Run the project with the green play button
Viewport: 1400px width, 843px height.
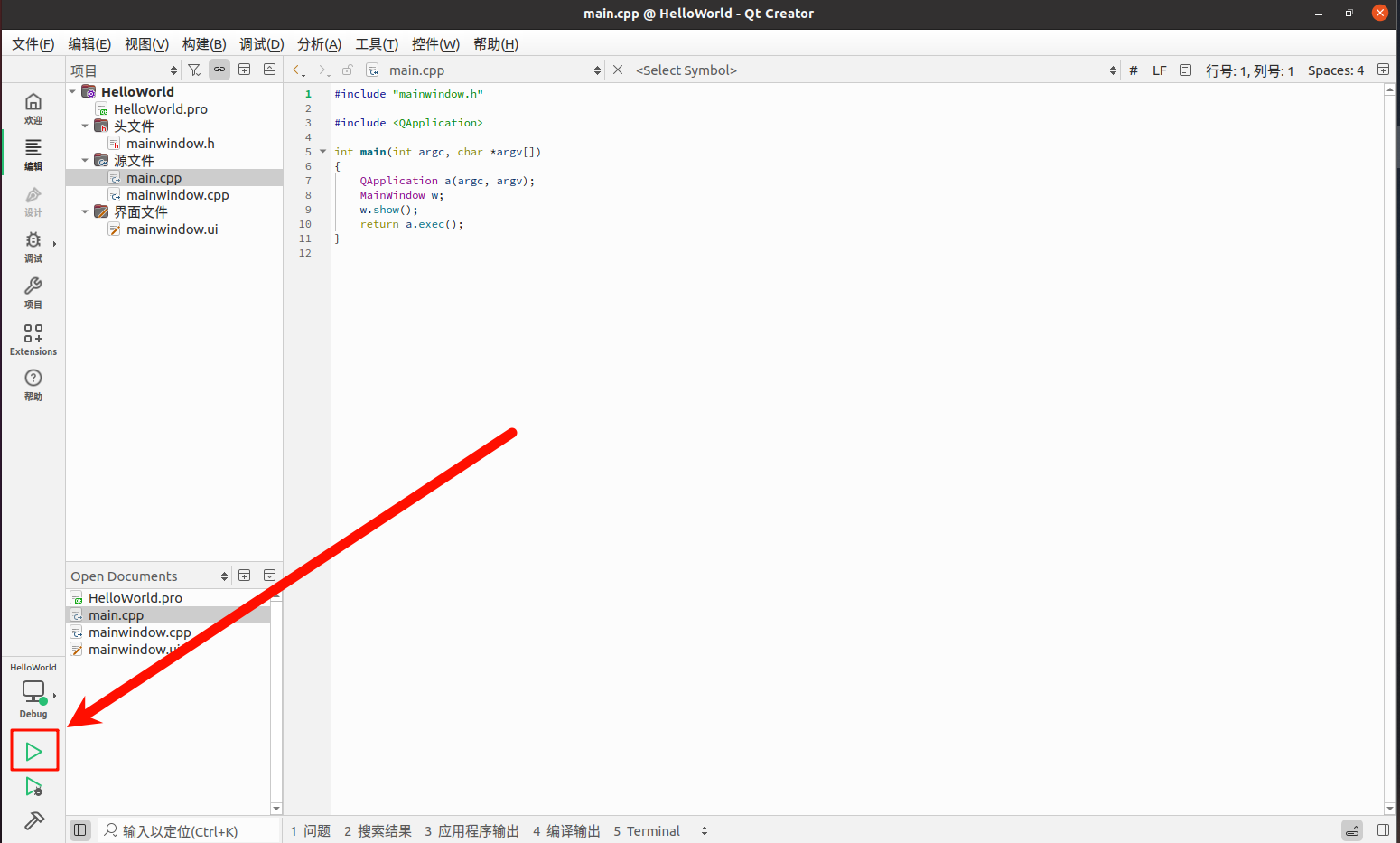click(34, 751)
